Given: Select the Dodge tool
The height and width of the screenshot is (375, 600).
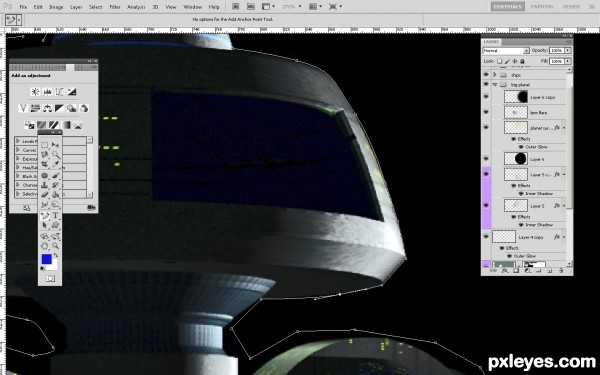Looking at the screenshot, I should coord(55,204).
